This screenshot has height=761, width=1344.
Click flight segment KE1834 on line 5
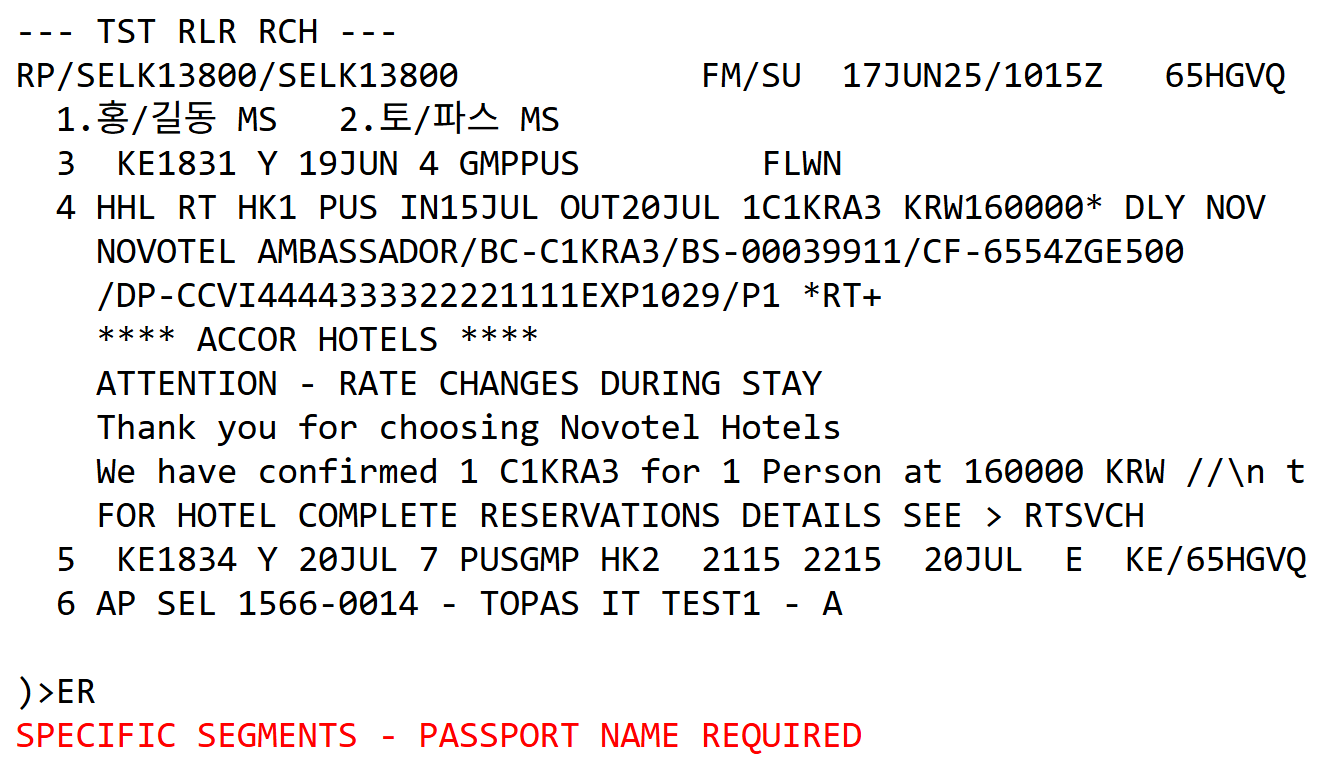click(176, 560)
